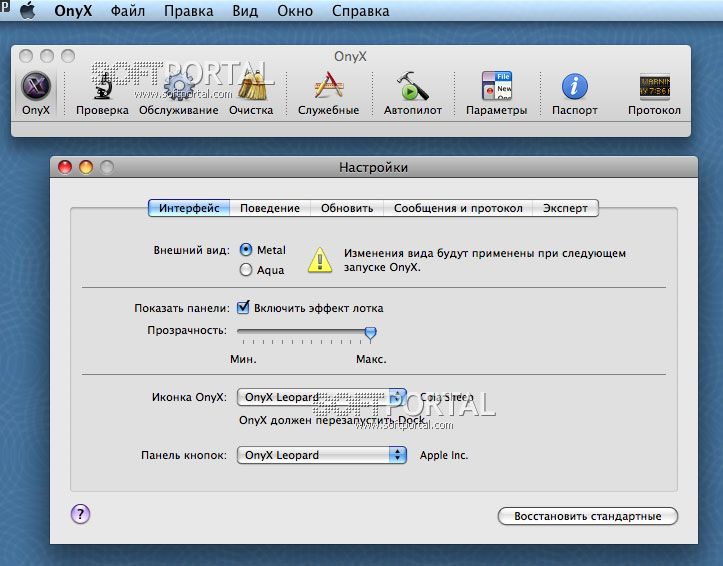The height and width of the screenshot is (566, 723).
Task: Switch to the Интерфейс tab
Action: point(189,208)
